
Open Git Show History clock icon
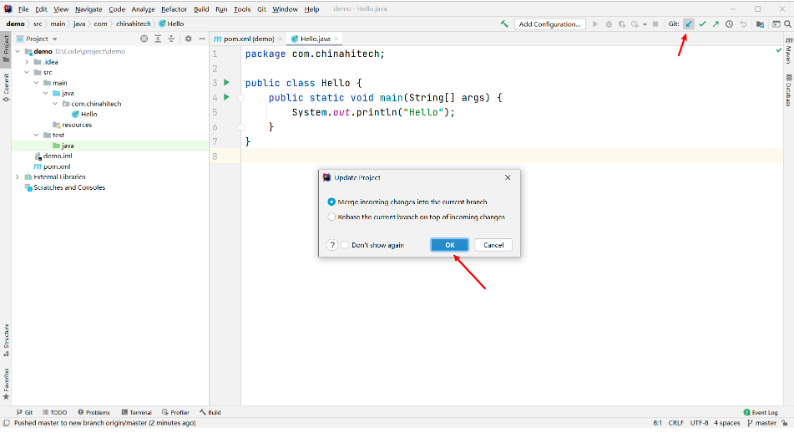(729, 24)
